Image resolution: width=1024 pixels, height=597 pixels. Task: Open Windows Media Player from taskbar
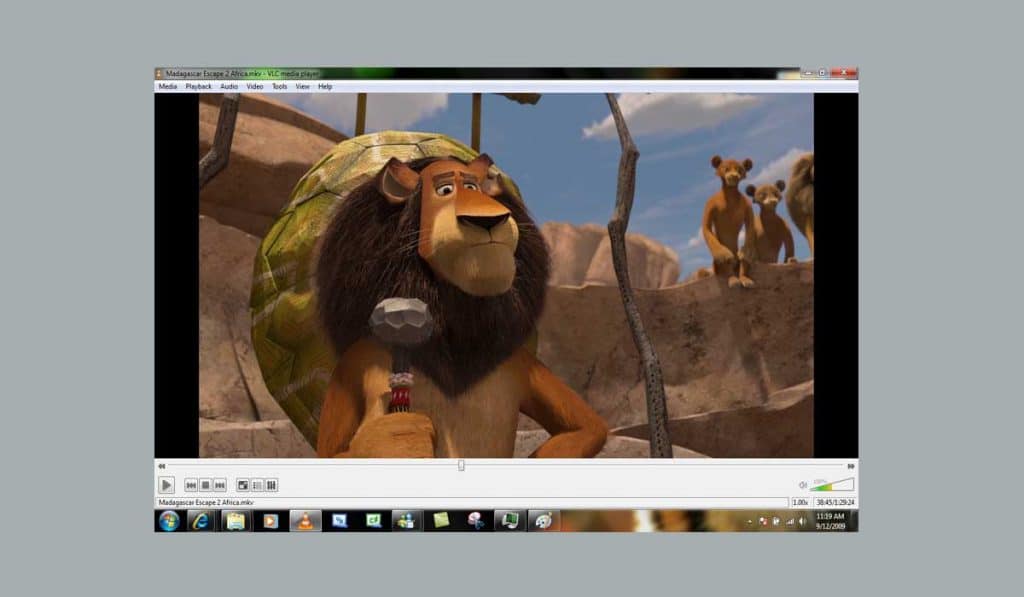(x=270, y=521)
